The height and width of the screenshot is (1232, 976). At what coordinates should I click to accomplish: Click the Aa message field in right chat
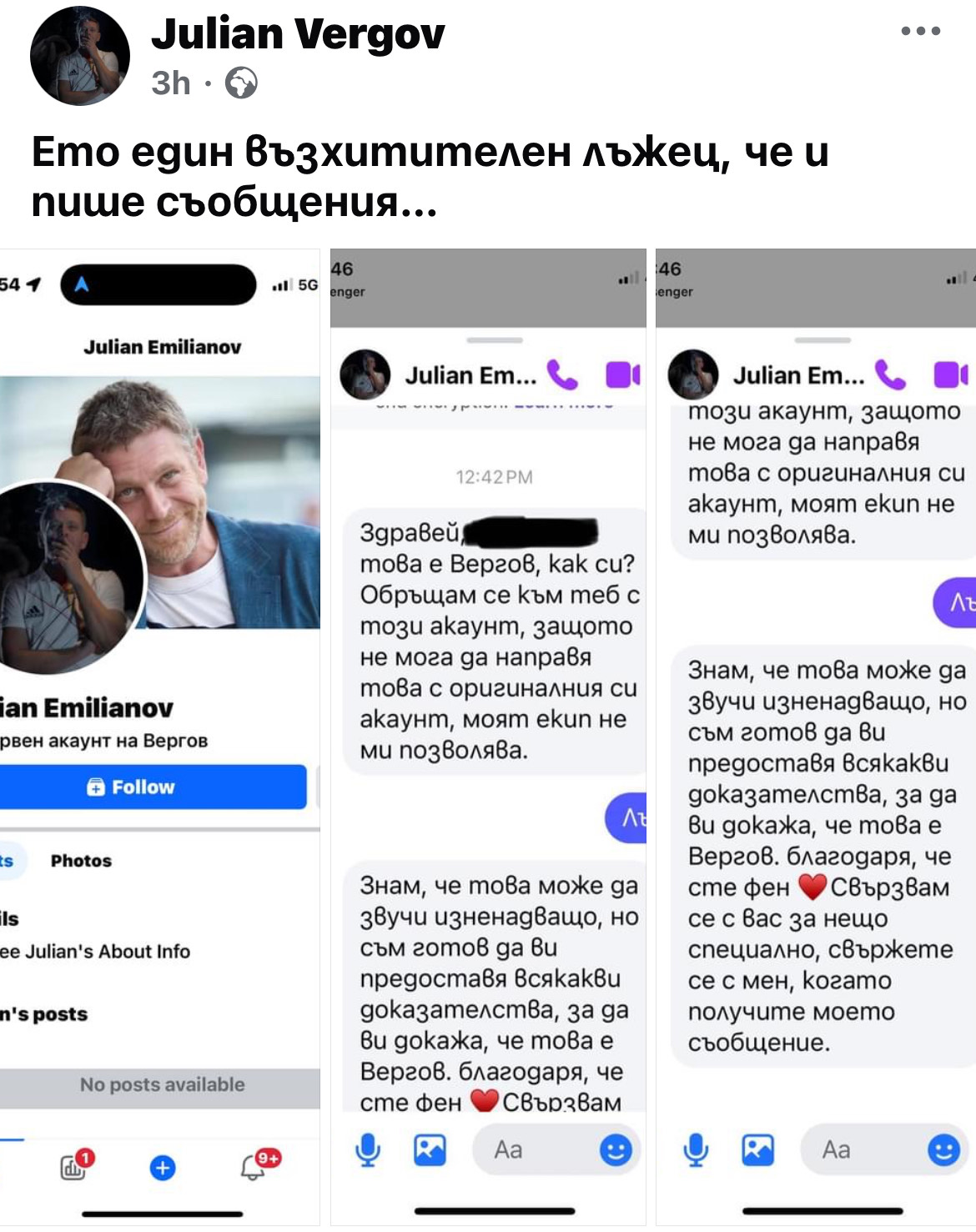pyautogui.click(x=884, y=1150)
